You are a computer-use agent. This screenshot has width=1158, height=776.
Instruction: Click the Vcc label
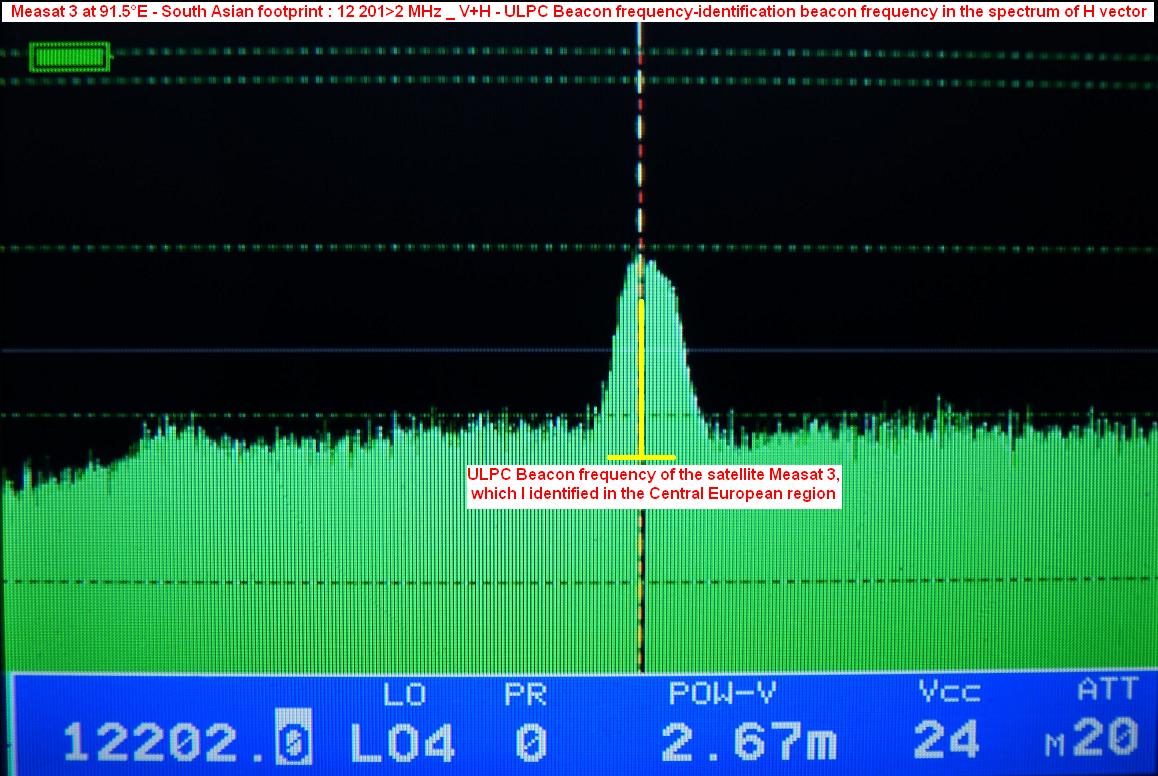tap(949, 691)
